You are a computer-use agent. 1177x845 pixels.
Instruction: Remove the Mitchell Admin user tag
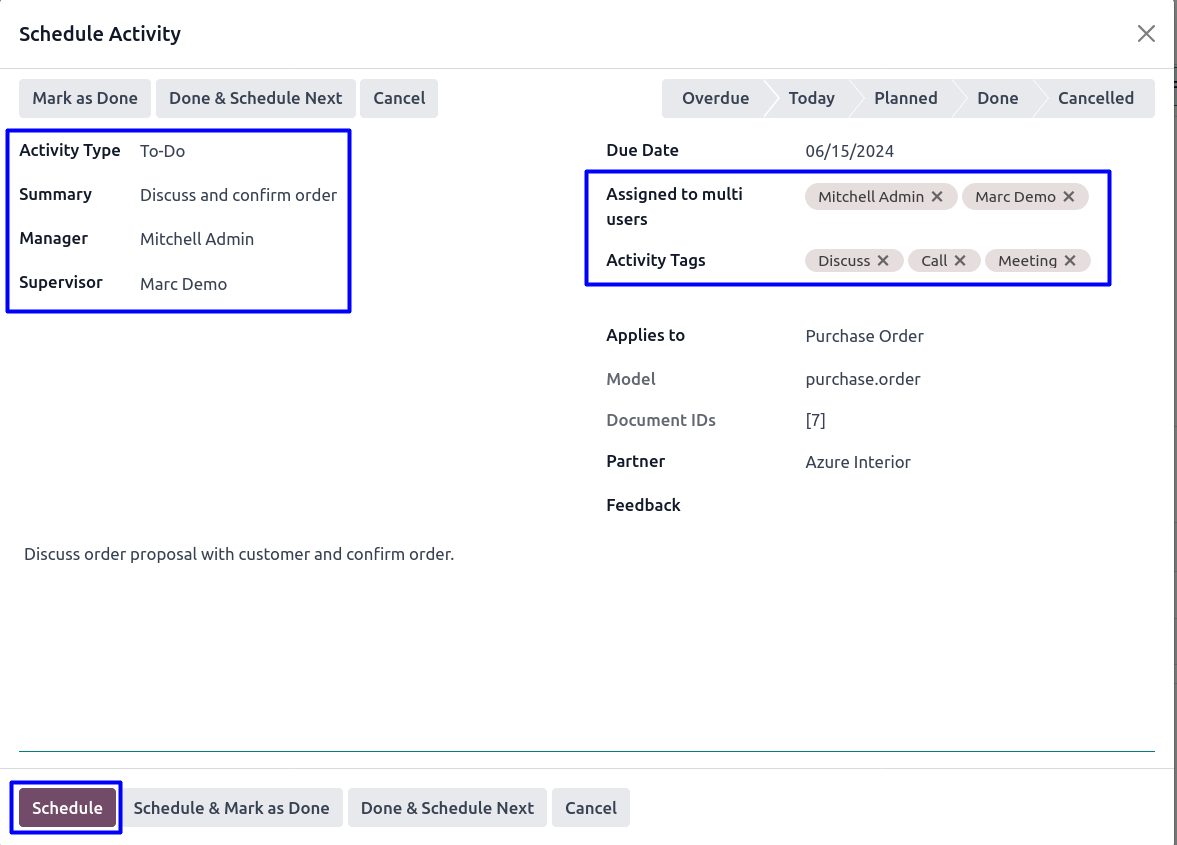pyautogui.click(x=937, y=197)
